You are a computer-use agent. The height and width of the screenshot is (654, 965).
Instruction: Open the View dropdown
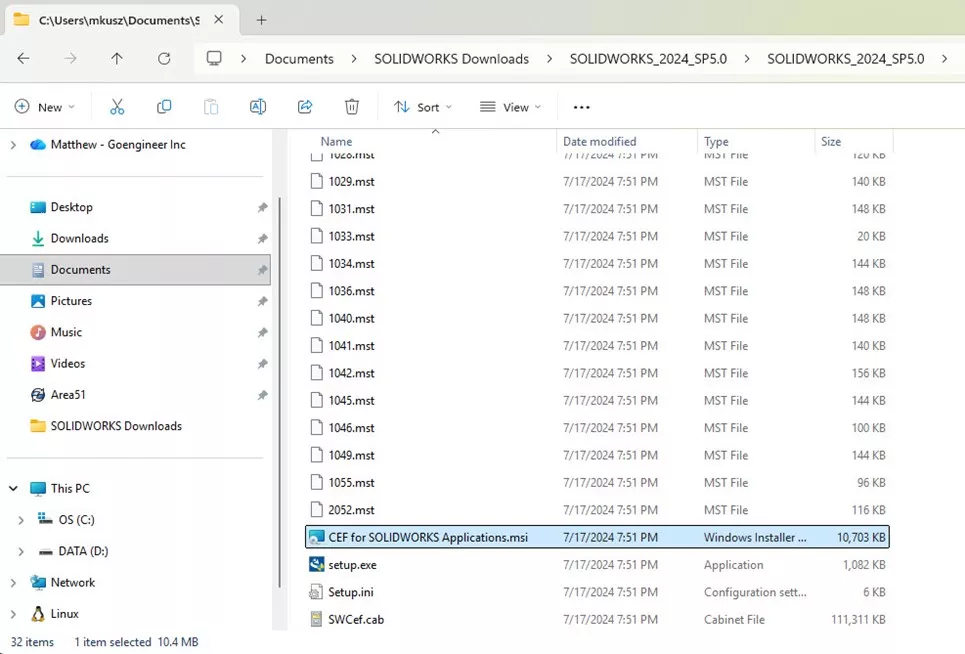click(510, 106)
